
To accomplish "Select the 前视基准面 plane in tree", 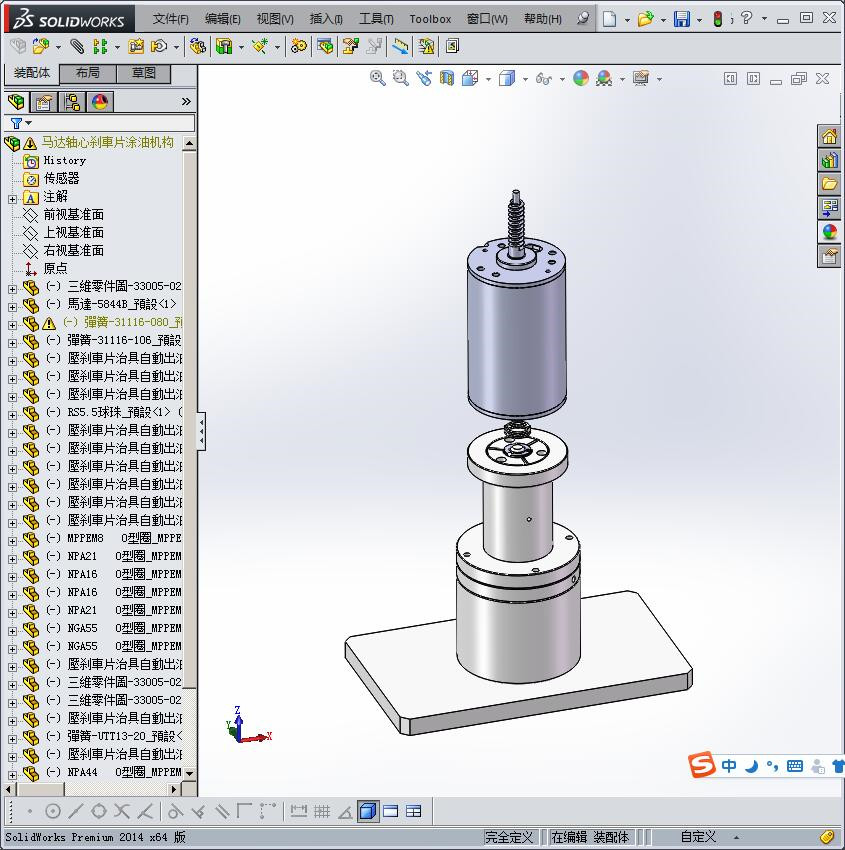I will [74, 215].
